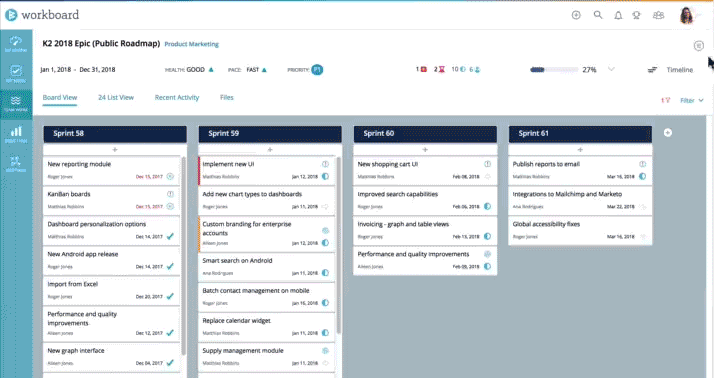Open the Filter dropdown

click(692, 100)
